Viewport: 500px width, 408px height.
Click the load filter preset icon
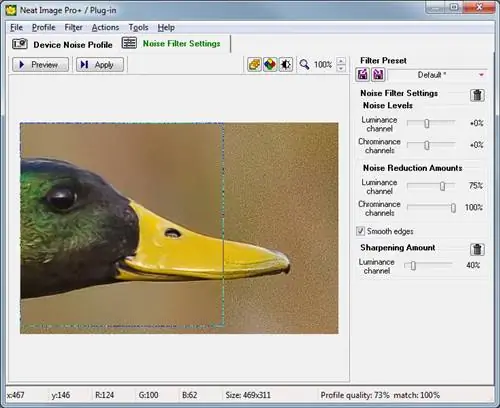click(363, 74)
